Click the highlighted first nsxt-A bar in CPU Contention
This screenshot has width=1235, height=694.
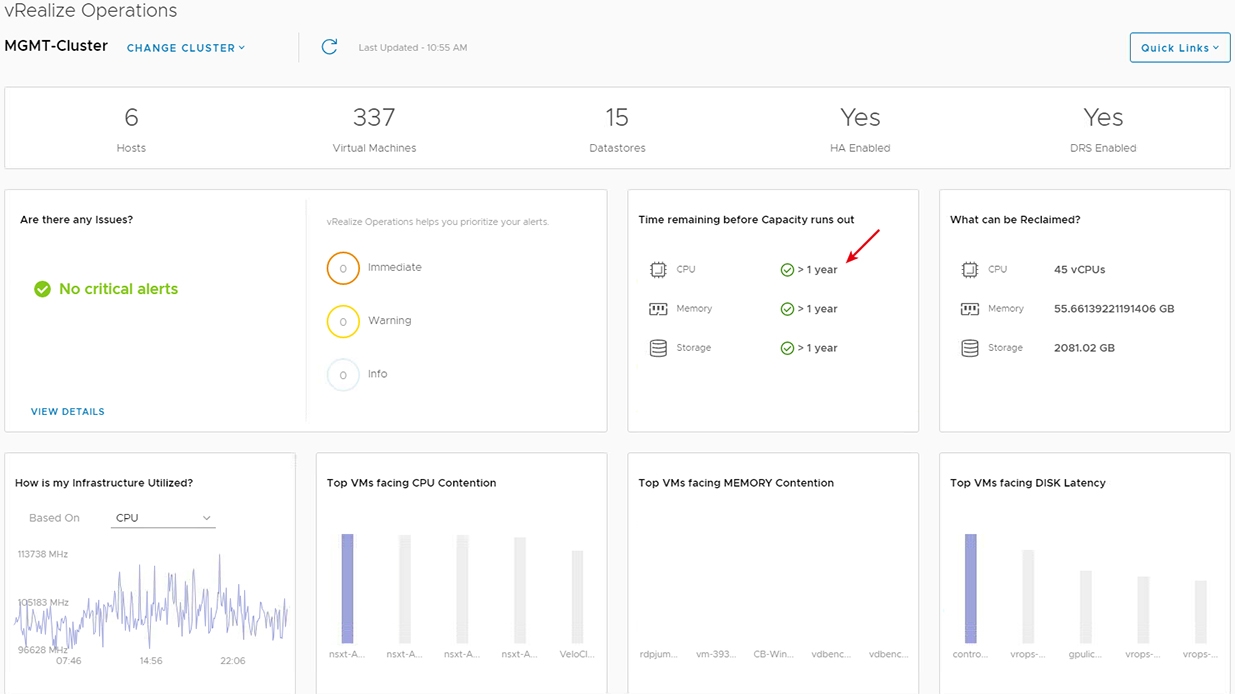pyautogui.click(x=347, y=588)
